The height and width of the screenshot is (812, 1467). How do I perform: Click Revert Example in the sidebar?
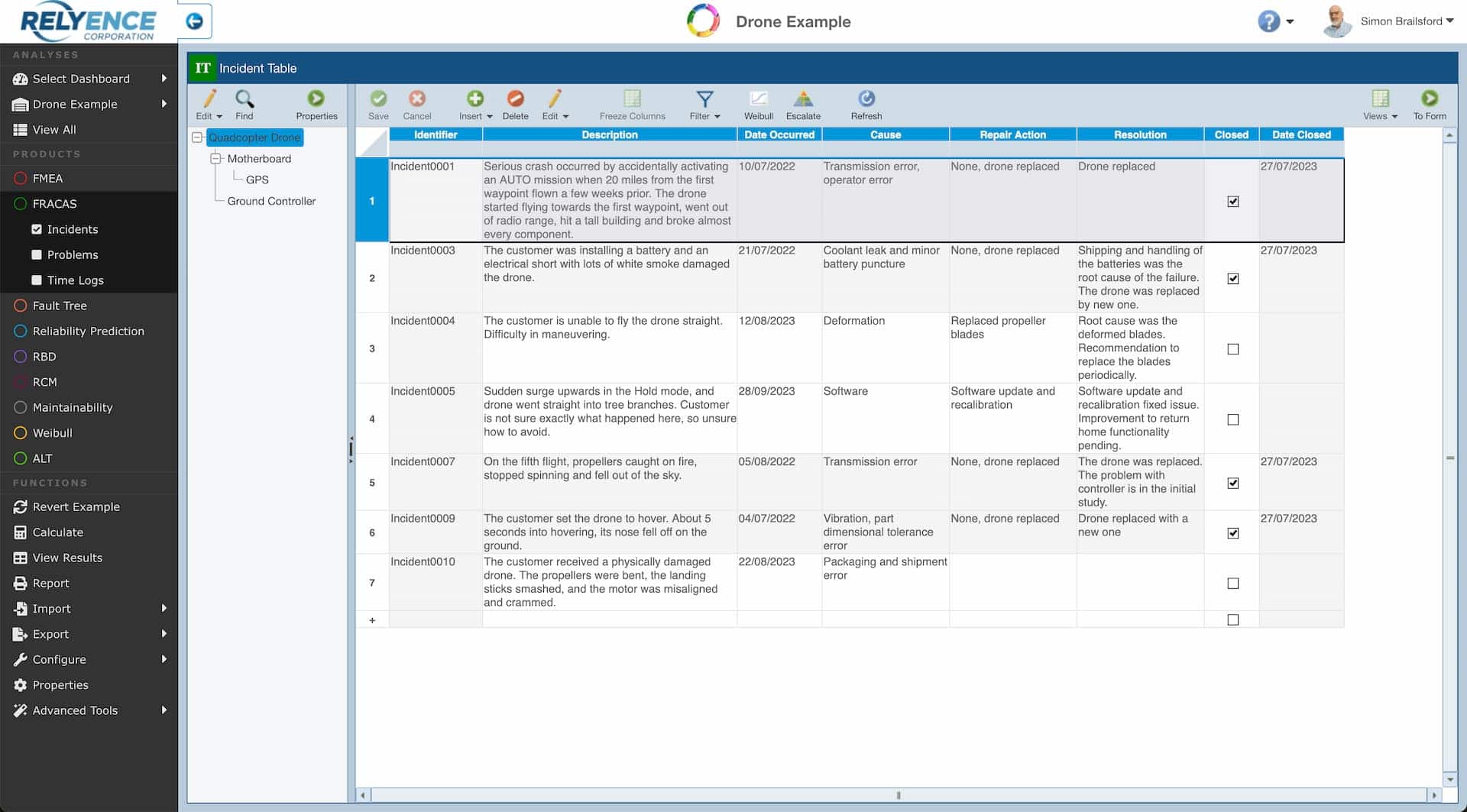pos(76,506)
